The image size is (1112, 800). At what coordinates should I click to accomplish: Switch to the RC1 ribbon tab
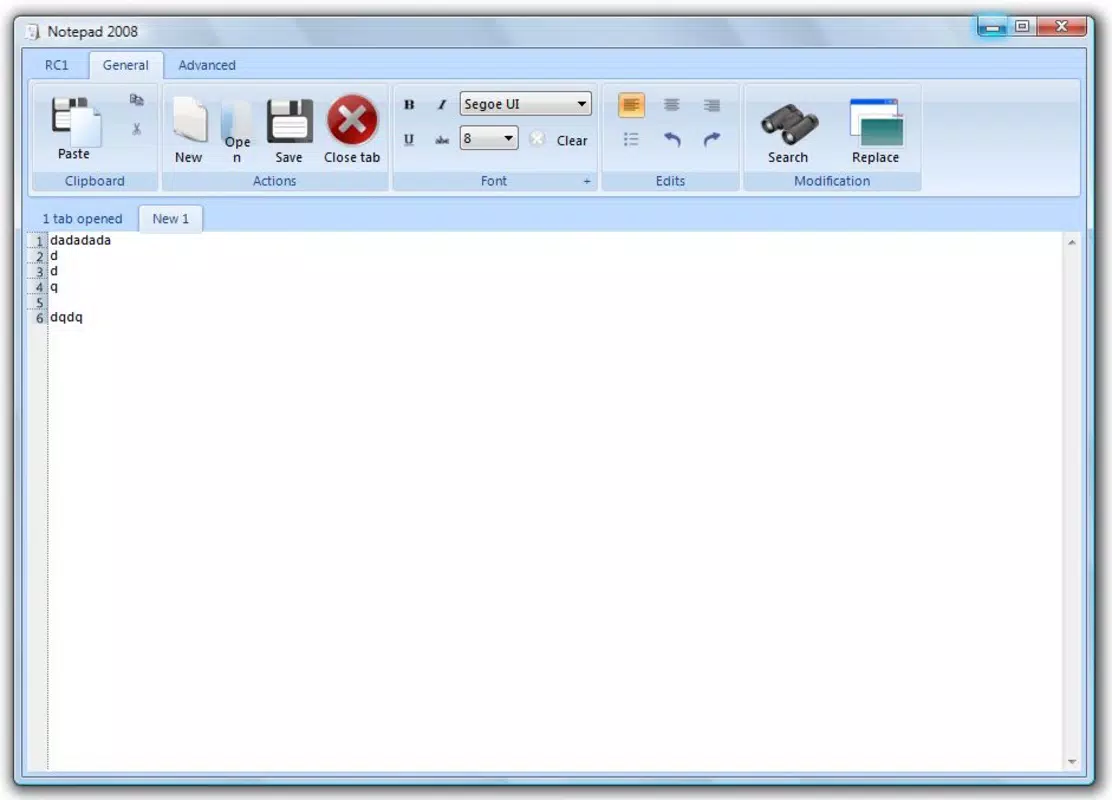pos(57,65)
